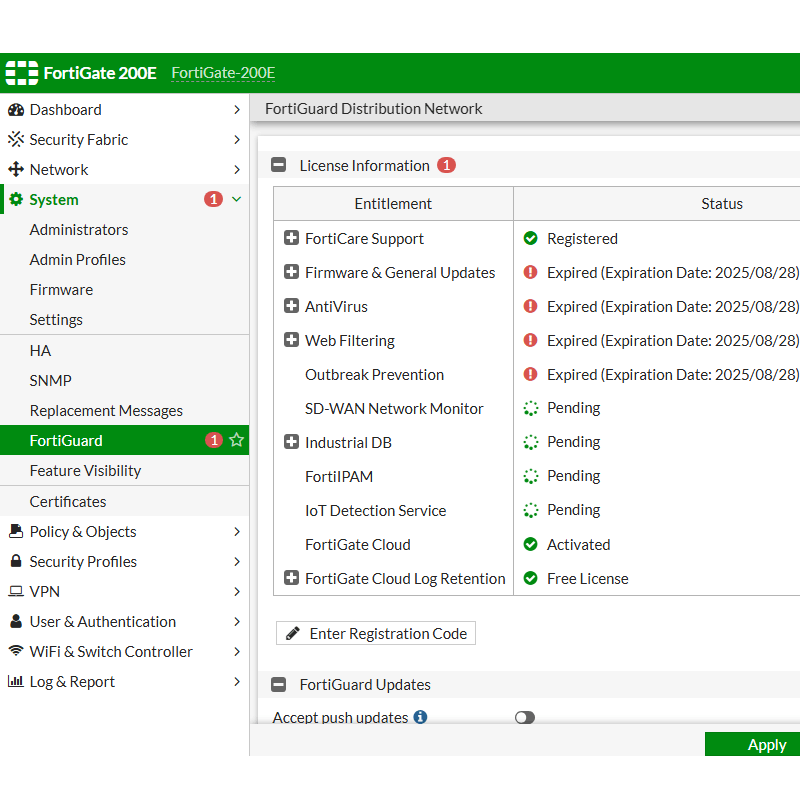Collapse the FortiGuard Updates section
Image resolution: width=800 pixels, height=800 pixels.
point(279,685)
